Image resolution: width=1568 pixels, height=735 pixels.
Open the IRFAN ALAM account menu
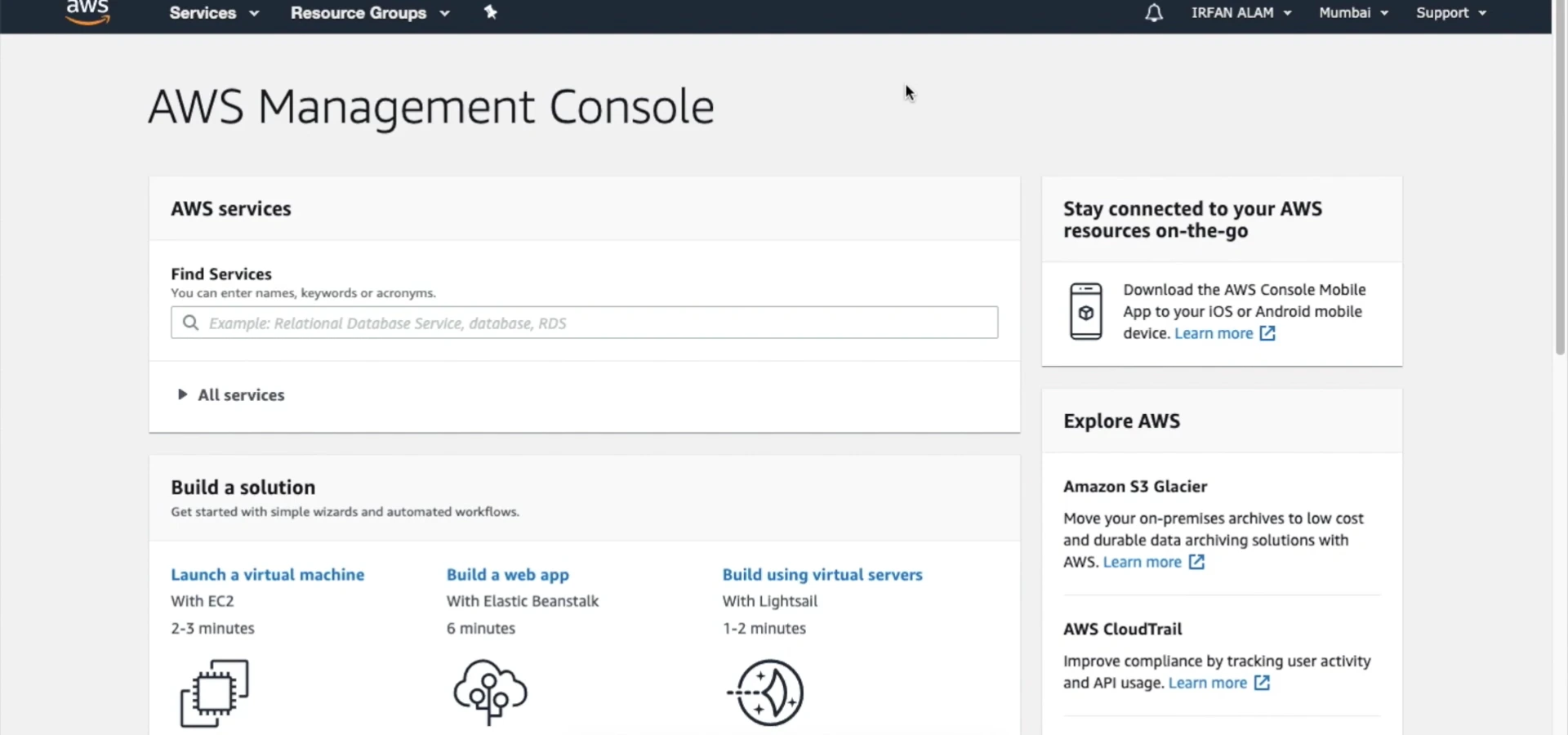coord(1241,13)
